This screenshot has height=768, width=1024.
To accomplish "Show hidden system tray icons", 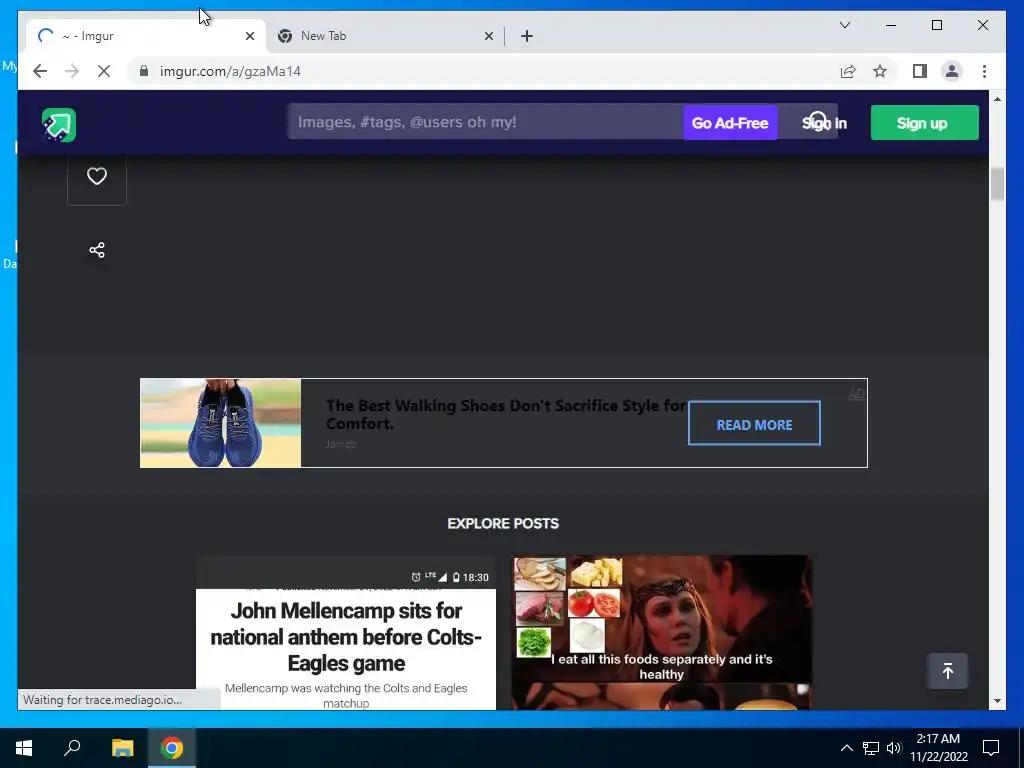I will coord(846,748).
